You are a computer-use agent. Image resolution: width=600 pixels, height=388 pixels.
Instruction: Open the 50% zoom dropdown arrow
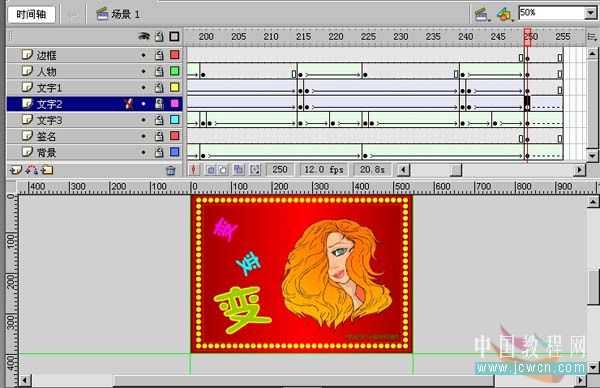pos(590,13)
